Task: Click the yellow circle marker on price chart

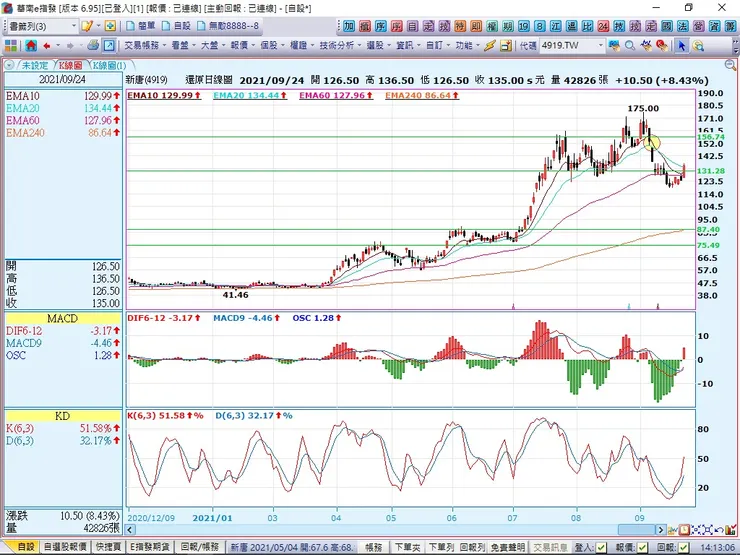Action: tap(651, 142)
